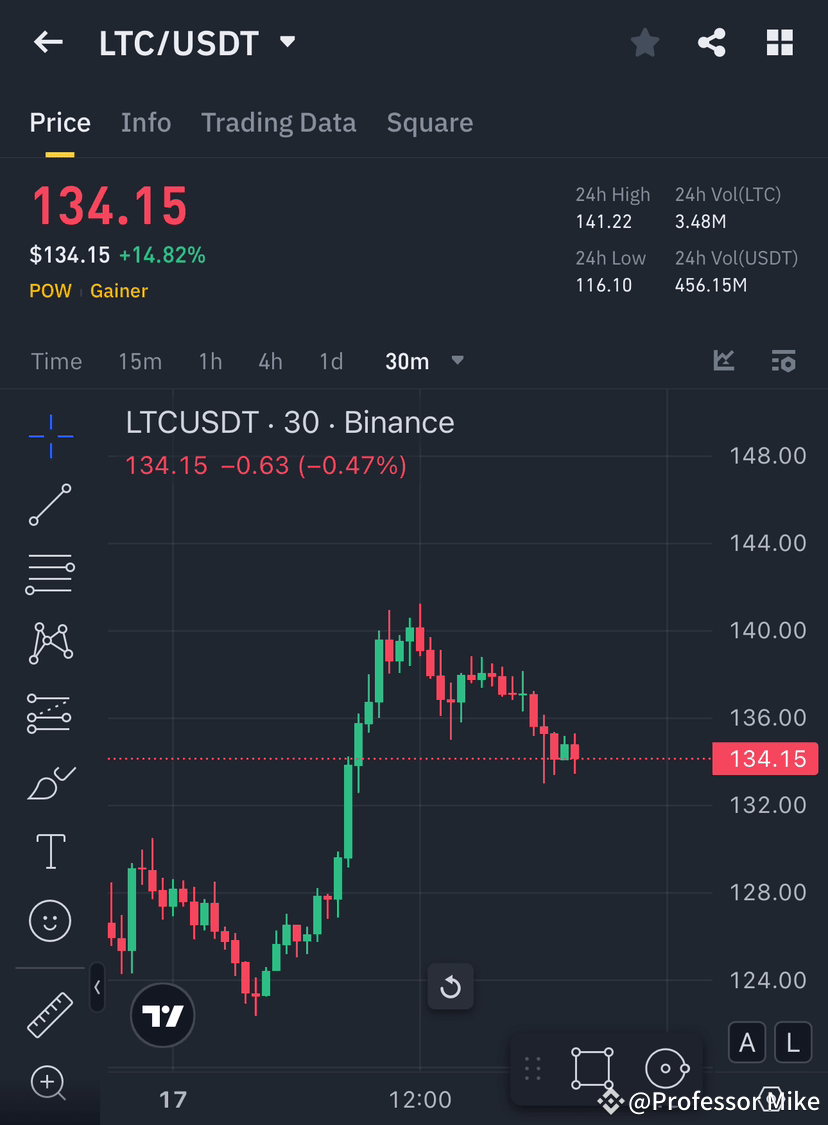
Task: Open the text annotation tool
Action: click(x=50, y=851)
